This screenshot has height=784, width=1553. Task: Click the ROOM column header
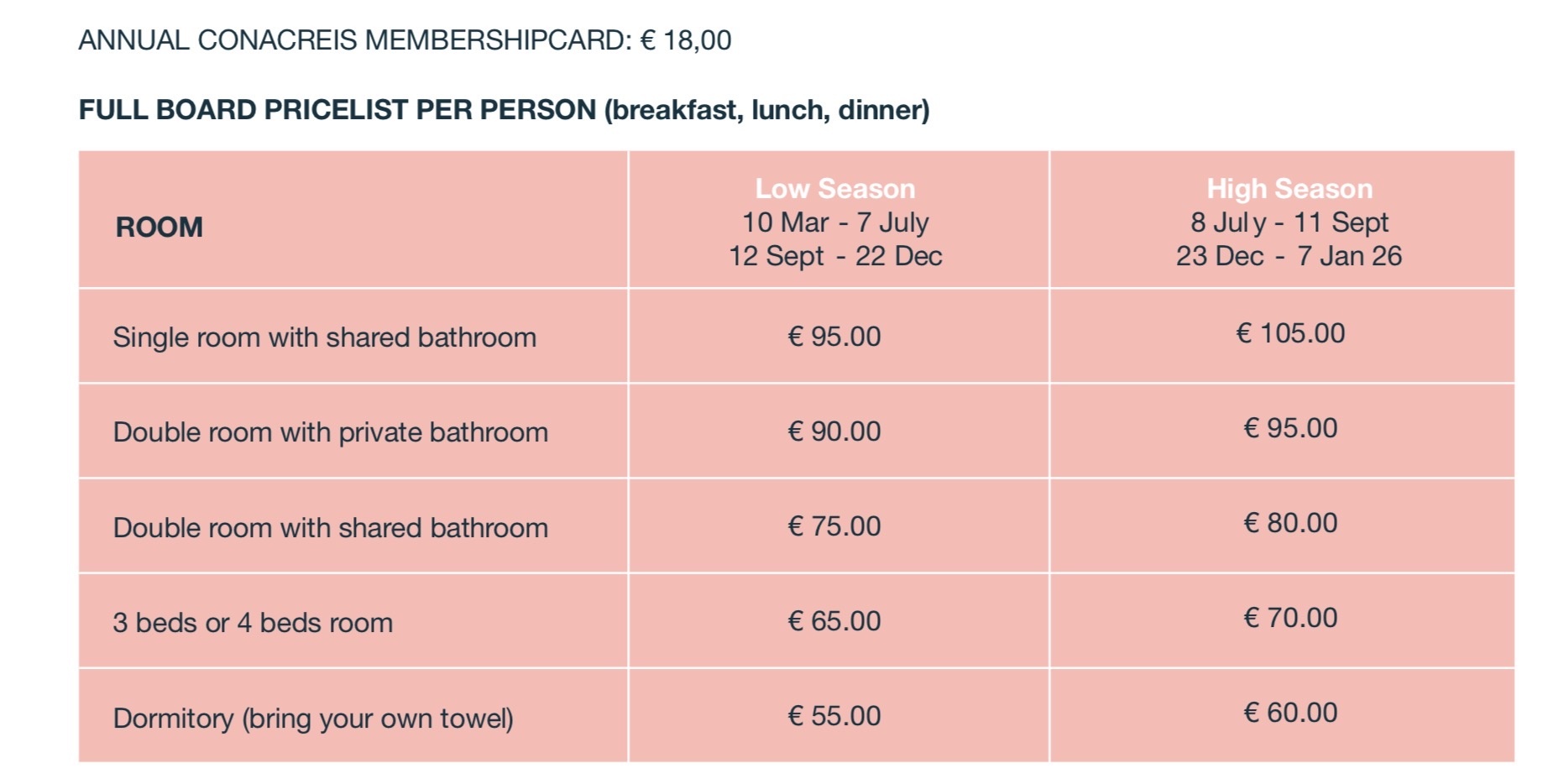pos(159,227)
